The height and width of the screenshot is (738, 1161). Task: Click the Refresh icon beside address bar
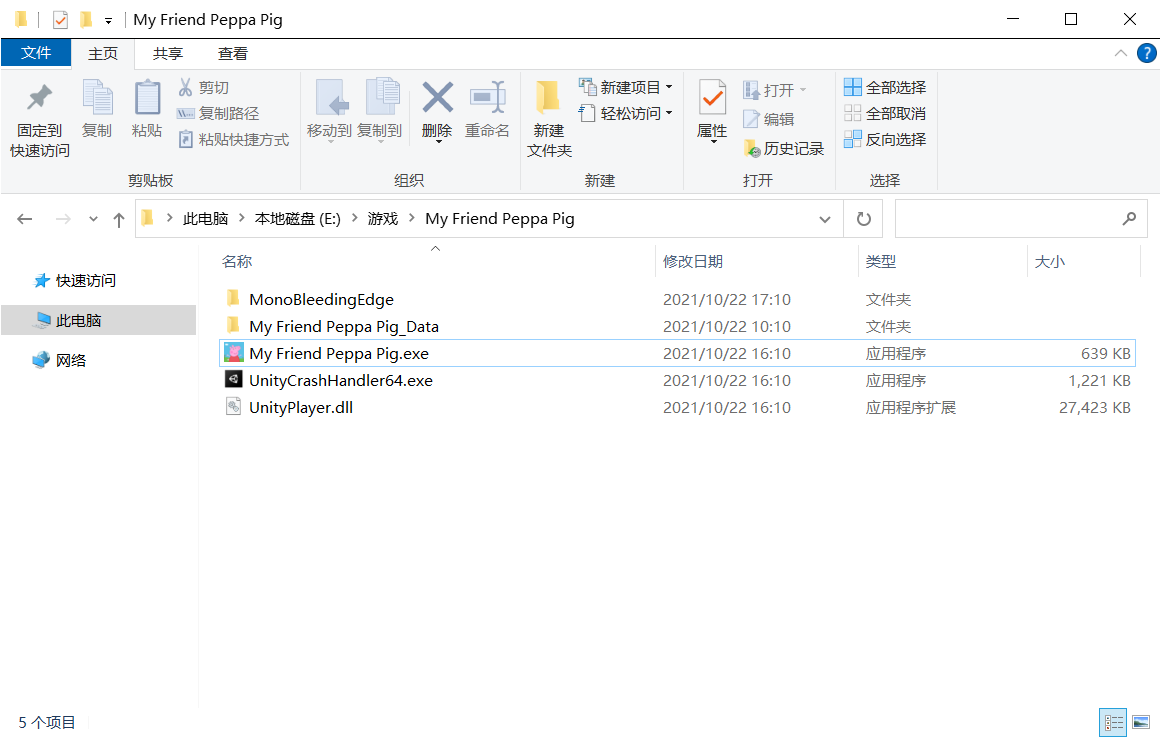864,219
